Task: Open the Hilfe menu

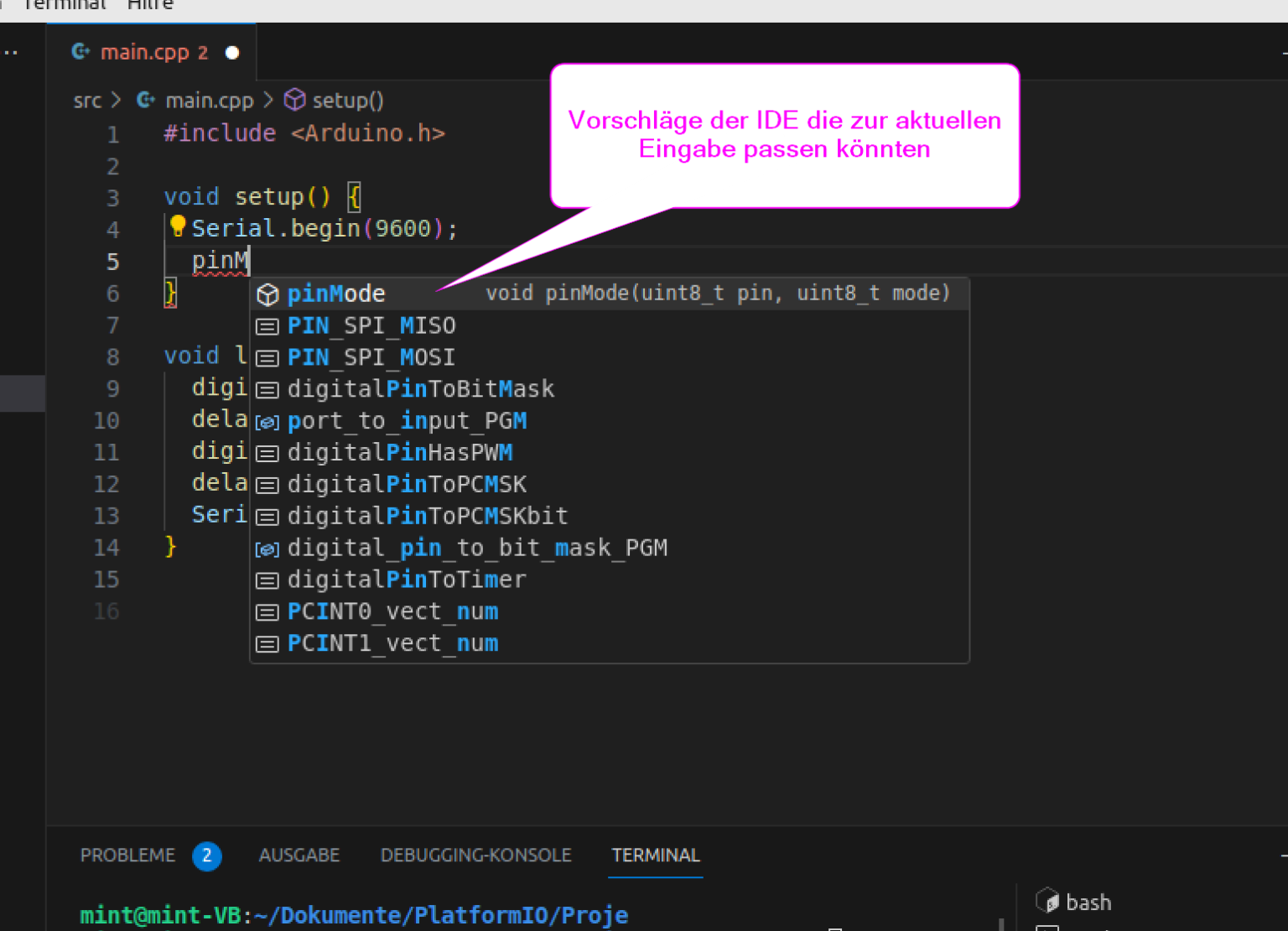Action: tap(149, 6)
